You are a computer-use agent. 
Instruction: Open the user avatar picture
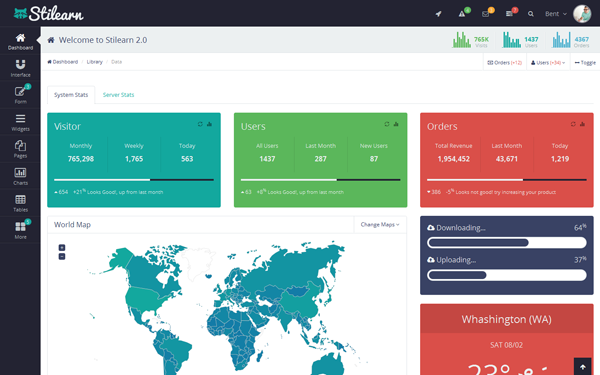(x=582, y=13)
